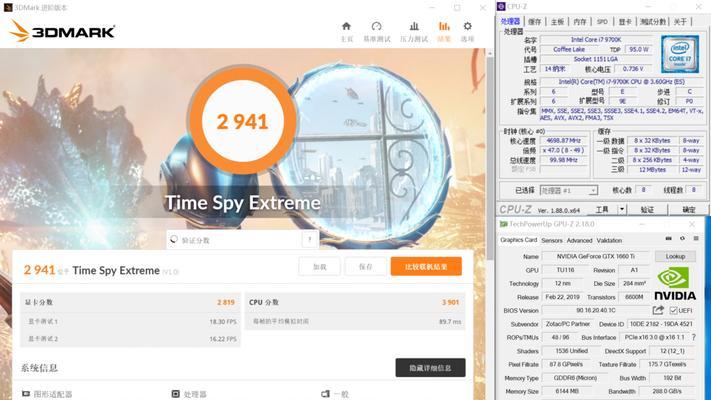Click the GPU-Z refresh icon

point(682,239)
